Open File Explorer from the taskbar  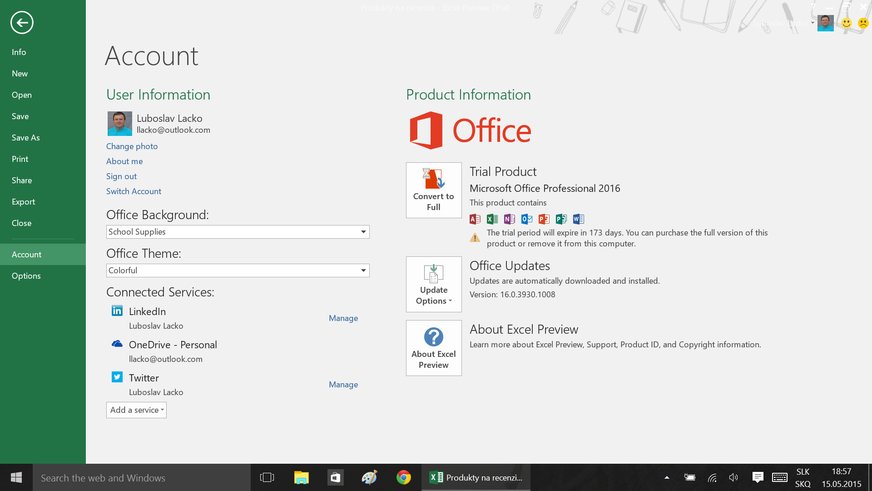(301, 478)
